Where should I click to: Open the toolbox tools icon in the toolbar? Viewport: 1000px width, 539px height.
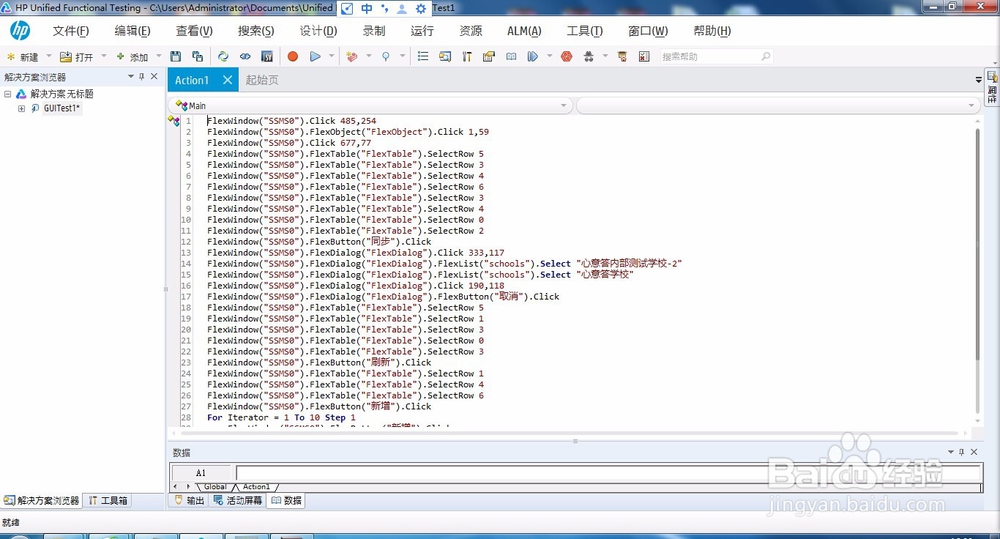[467, 57]
